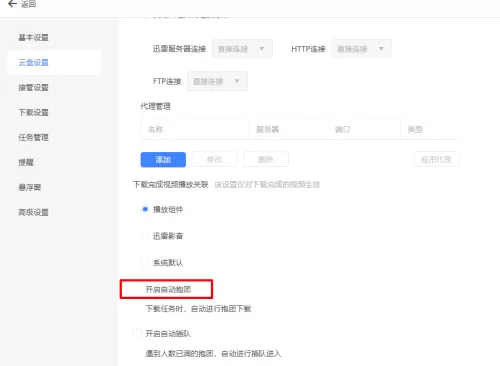The image size is (500, 366).
Task: Click the 代理管理 section label
Action: (155, 106)
